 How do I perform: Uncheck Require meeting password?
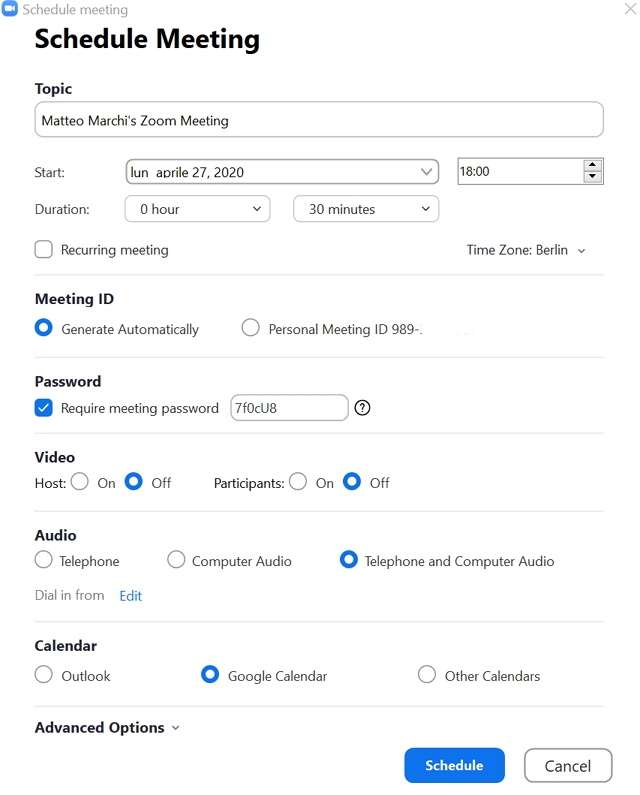(x=44, y=408)
